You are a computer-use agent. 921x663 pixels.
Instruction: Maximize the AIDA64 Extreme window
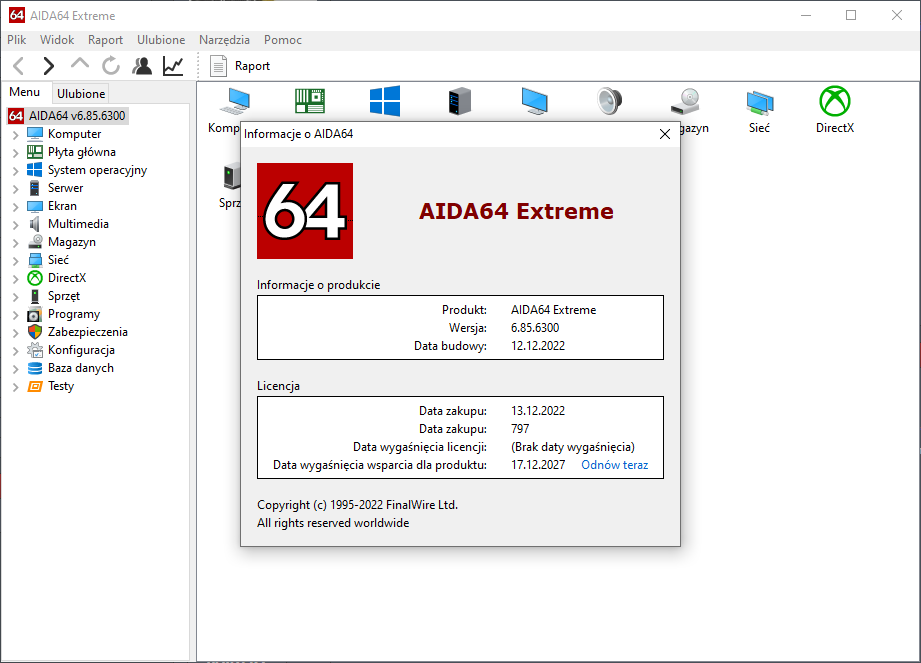click(x=851, y=15)
